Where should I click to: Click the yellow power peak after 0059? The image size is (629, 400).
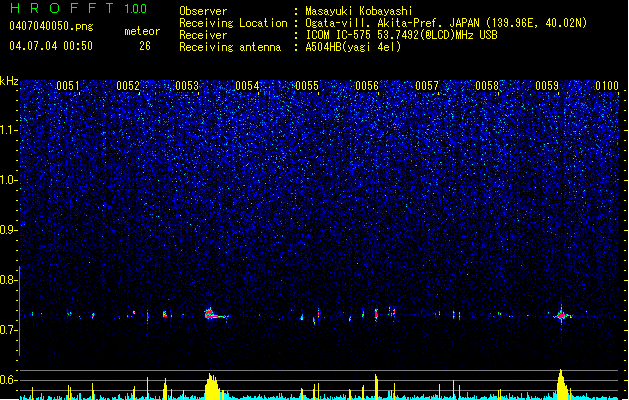click(562, 384)
